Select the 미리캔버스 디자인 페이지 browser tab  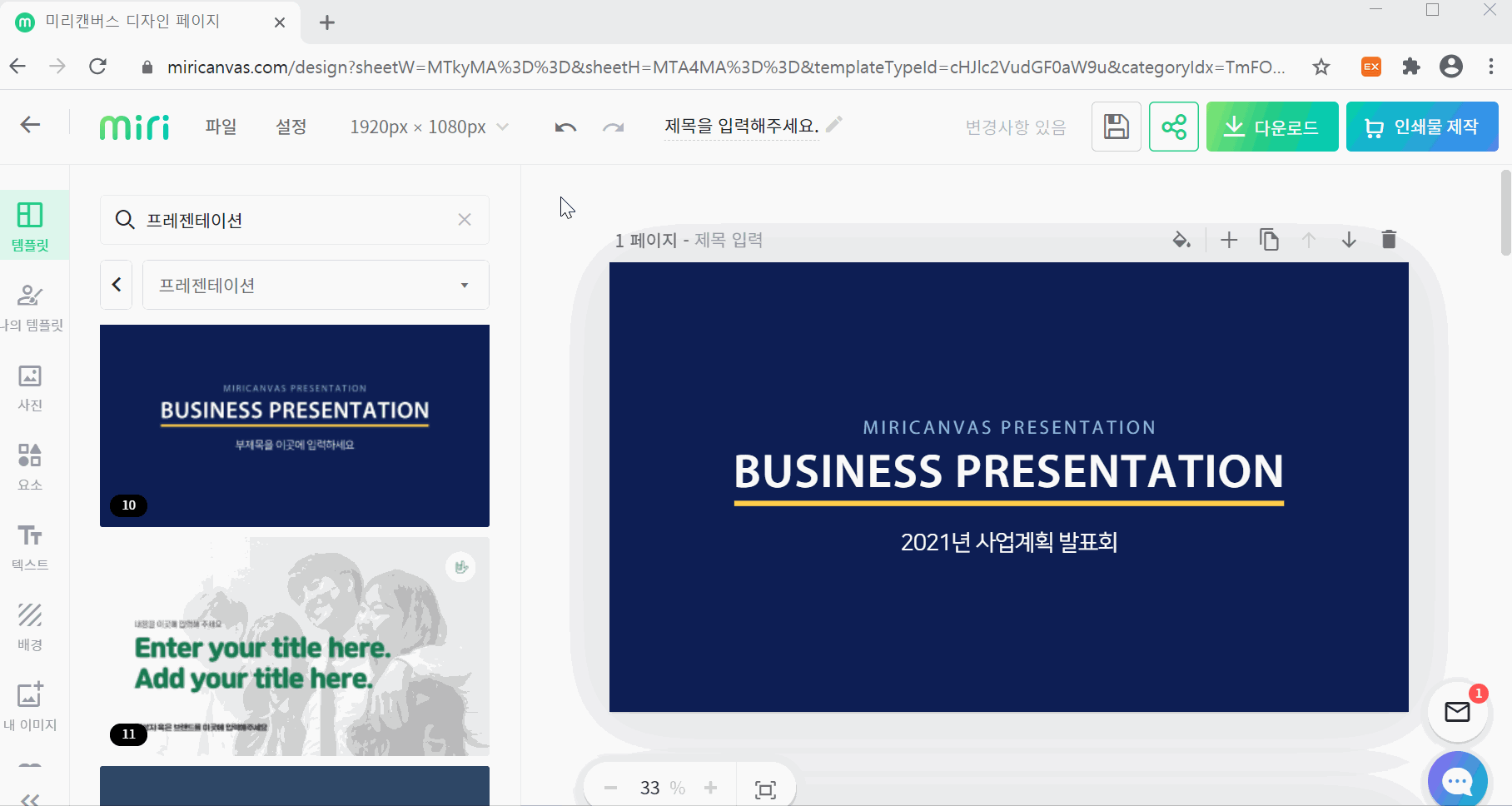click(x=150, y=22)
